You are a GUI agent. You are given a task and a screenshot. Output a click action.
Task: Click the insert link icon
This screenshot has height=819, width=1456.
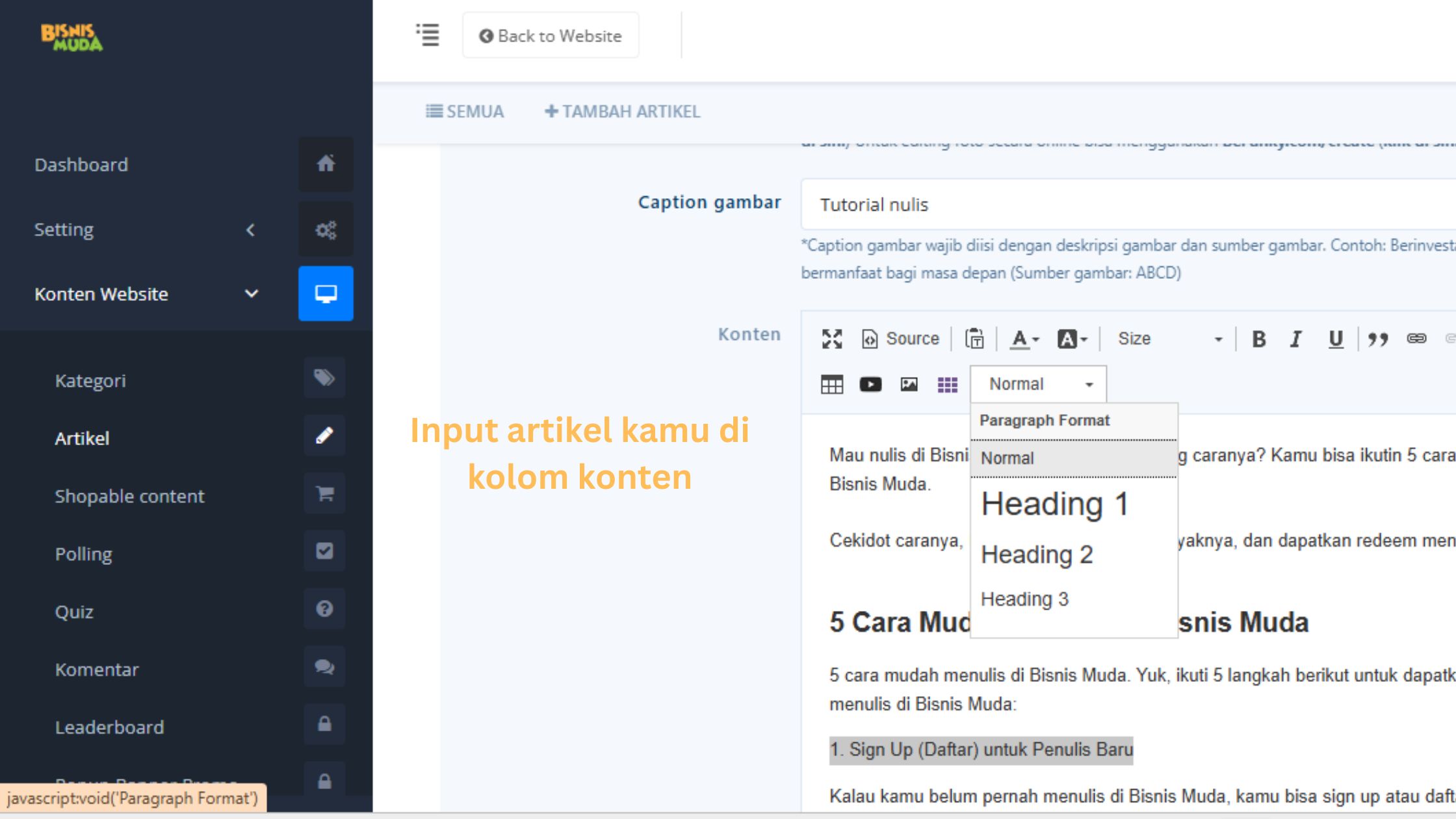click(1416, 339)
